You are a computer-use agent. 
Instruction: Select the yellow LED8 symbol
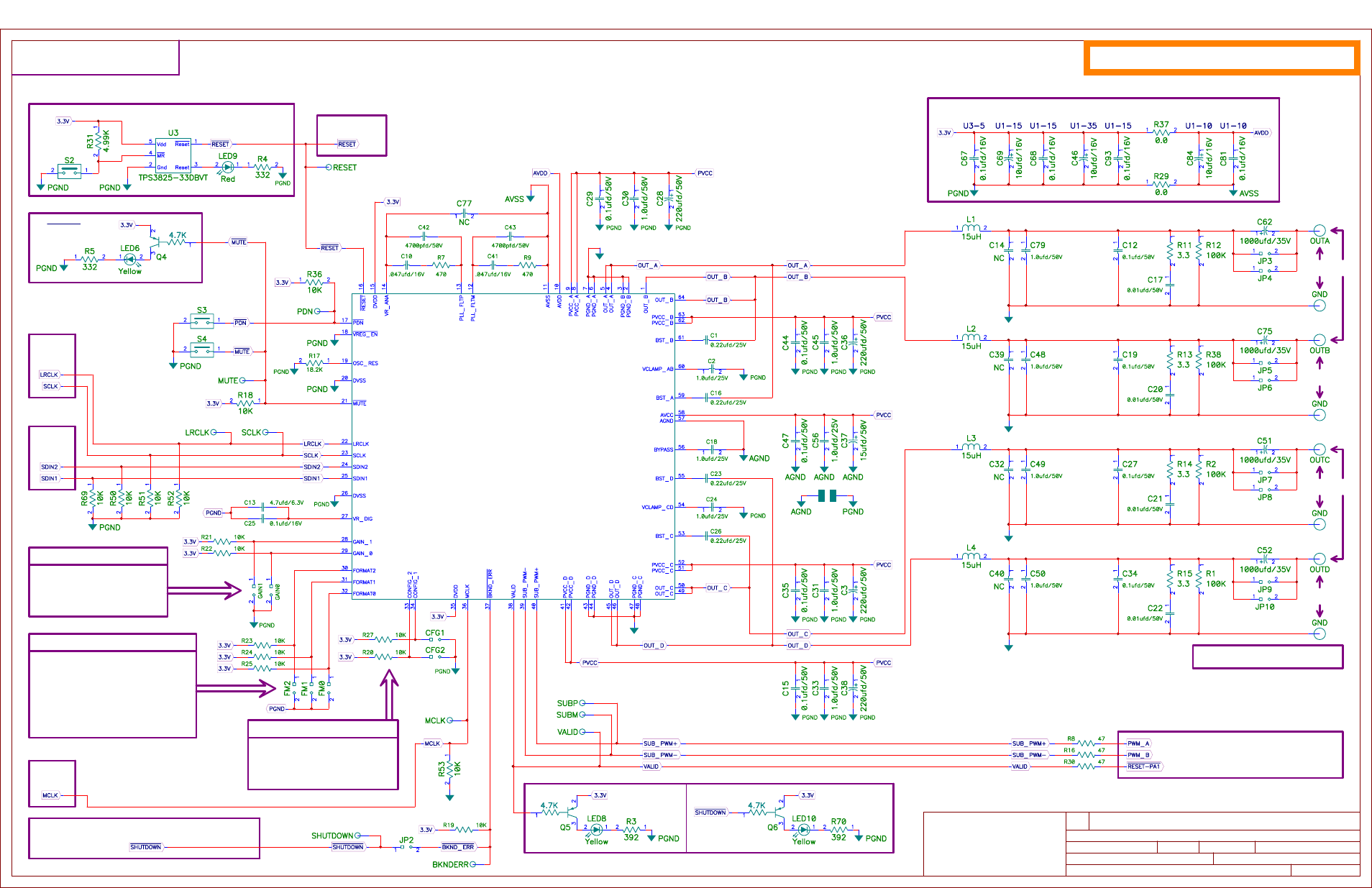tap(596, 830)
